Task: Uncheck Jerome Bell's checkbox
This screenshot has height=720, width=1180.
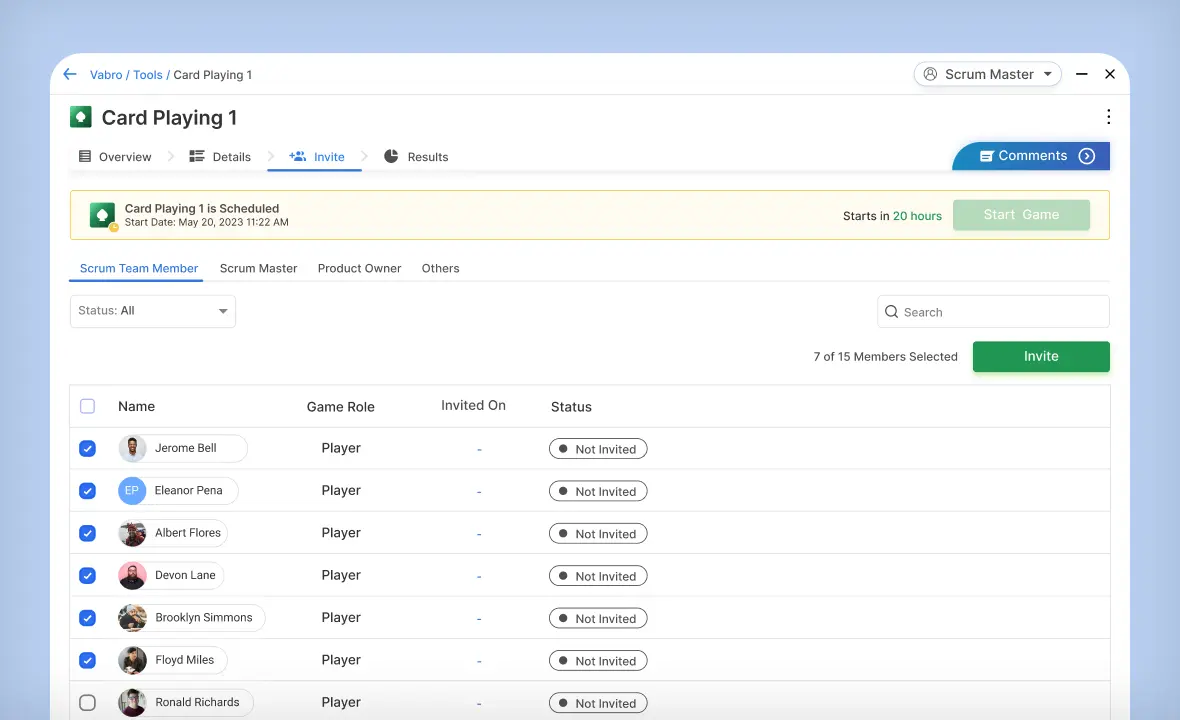Action: point(87,449)
